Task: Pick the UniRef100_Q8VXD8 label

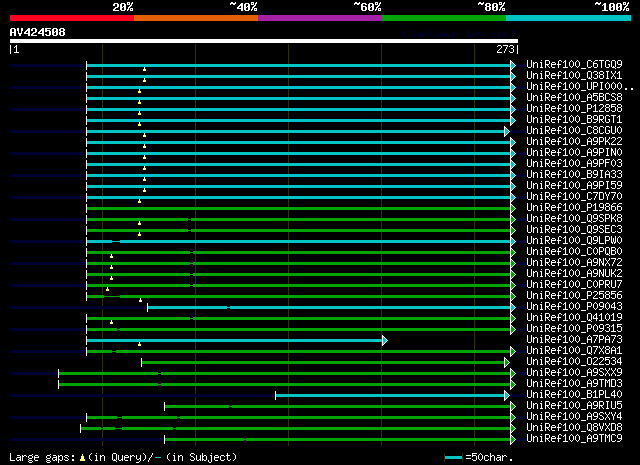Action: click(574, 428)
